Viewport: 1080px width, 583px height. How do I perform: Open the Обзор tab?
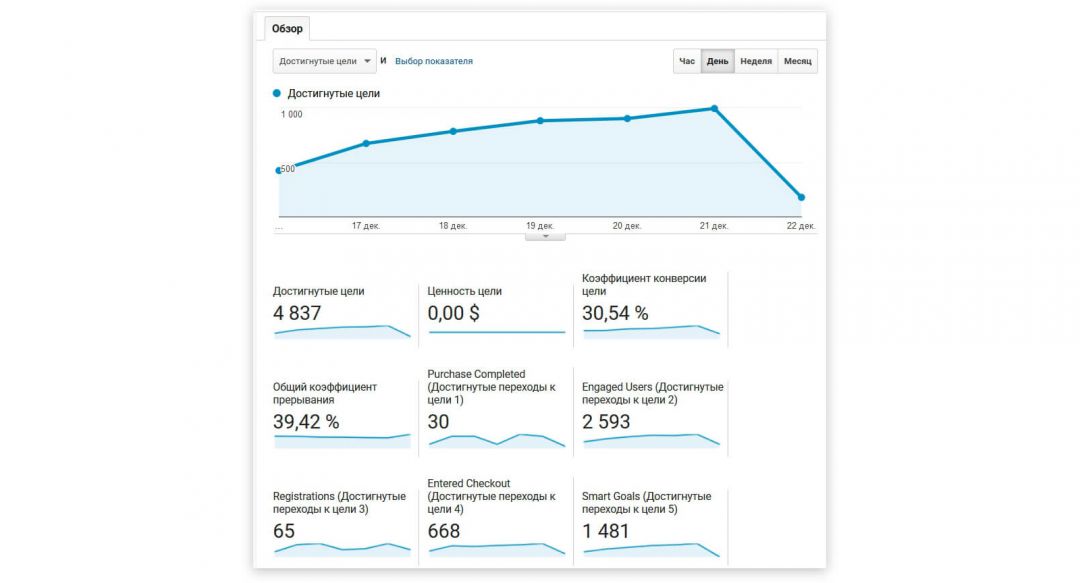pyautogui.click(x=287, y=29)
